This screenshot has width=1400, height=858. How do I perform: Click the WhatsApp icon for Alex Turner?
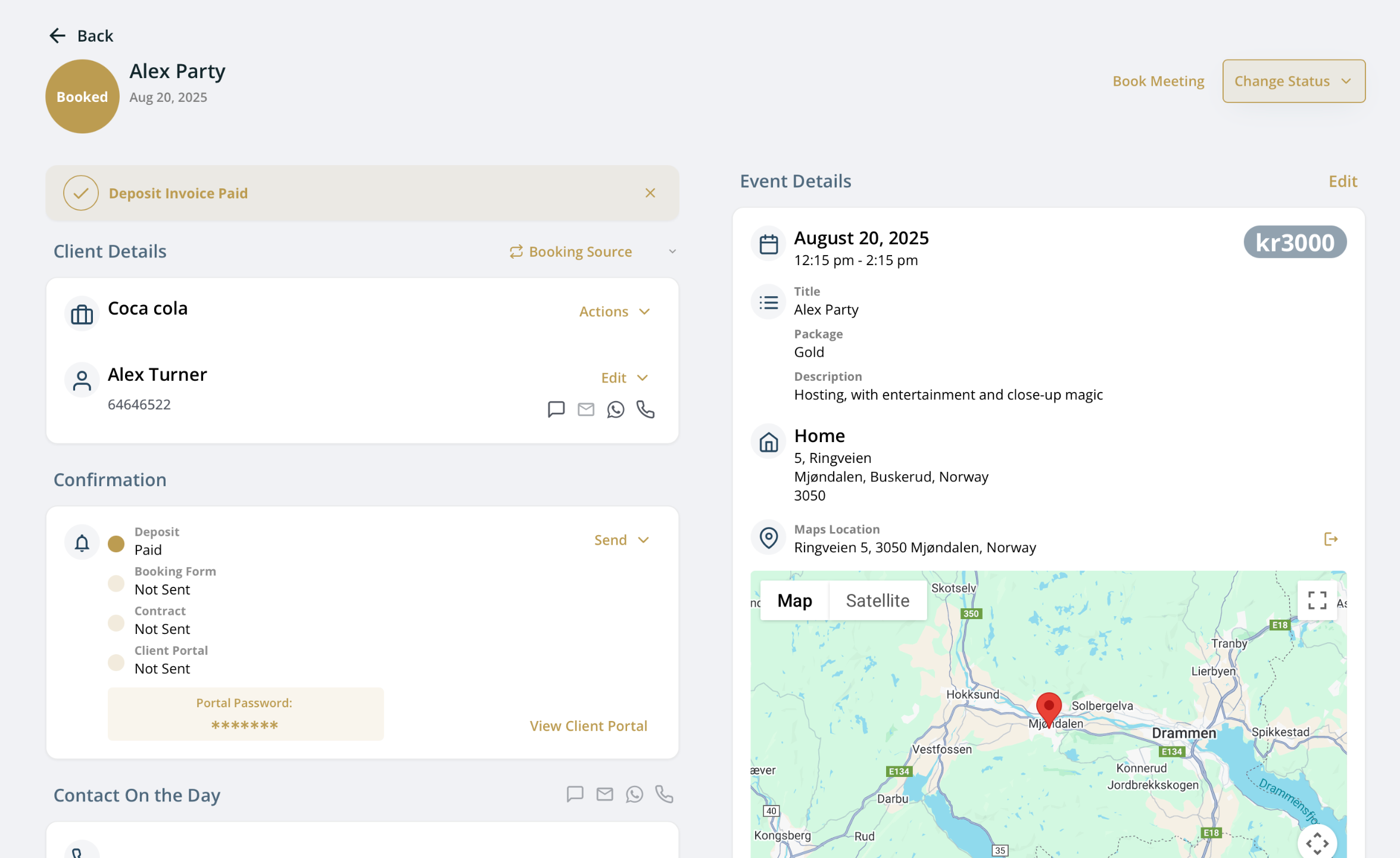coord(616,409)
